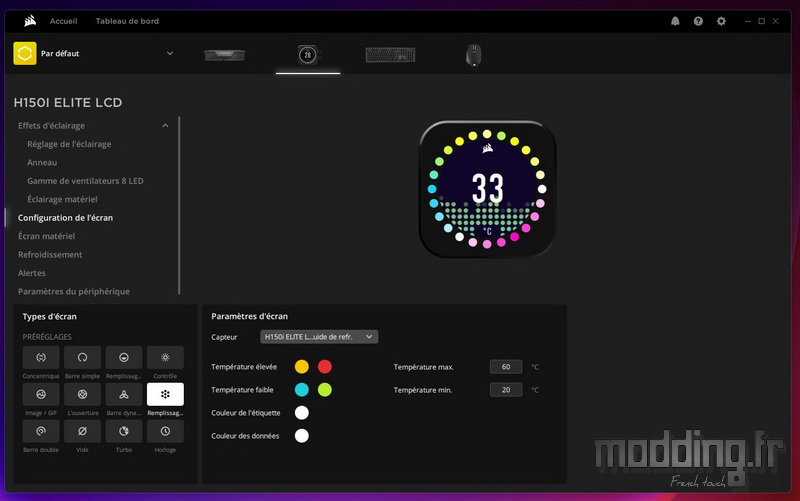Select the keyboard device icon
800x501 pixels.
point(390,55)
